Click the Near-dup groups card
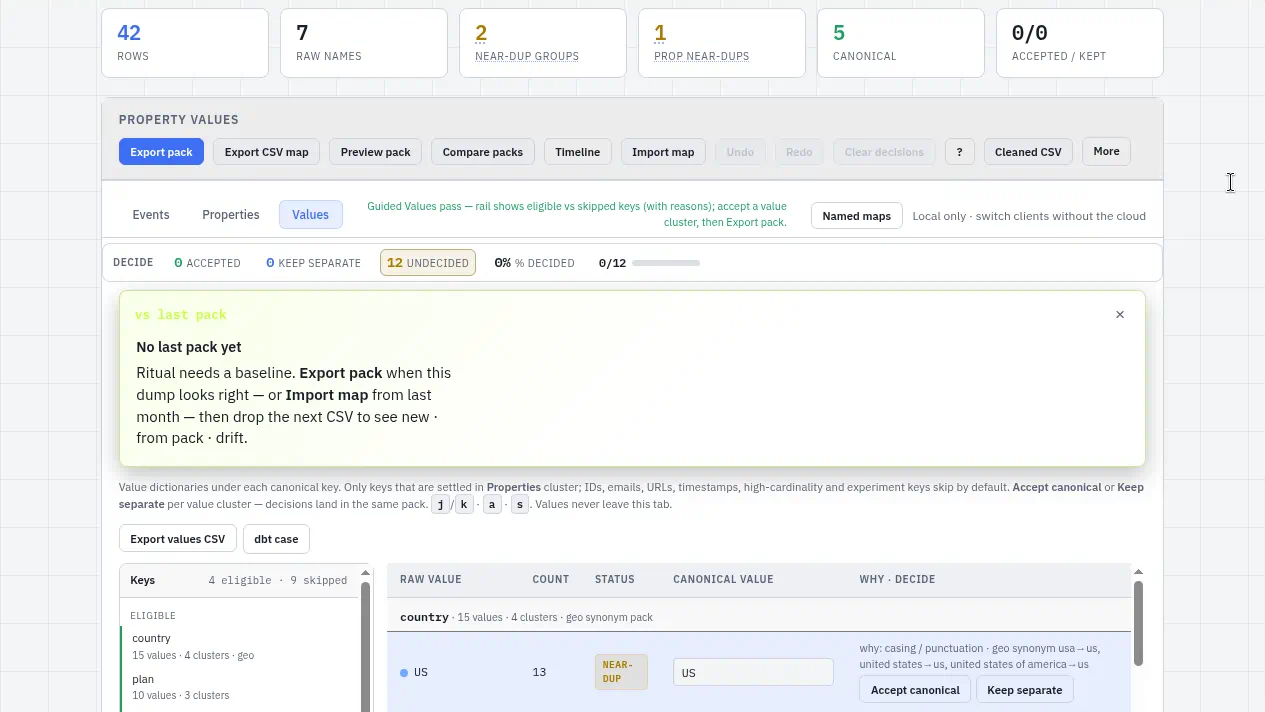This screenshot has height=712, width=1265. coord(543,43)
